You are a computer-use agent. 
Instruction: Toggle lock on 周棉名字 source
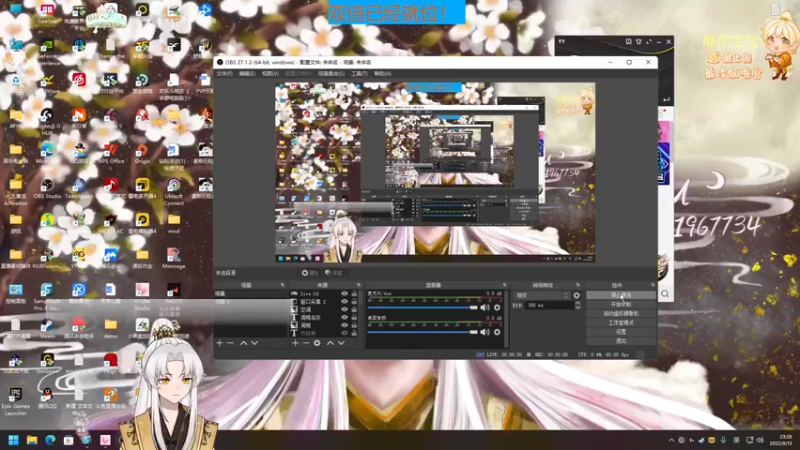pyautogui.click(x=354, y=317)
